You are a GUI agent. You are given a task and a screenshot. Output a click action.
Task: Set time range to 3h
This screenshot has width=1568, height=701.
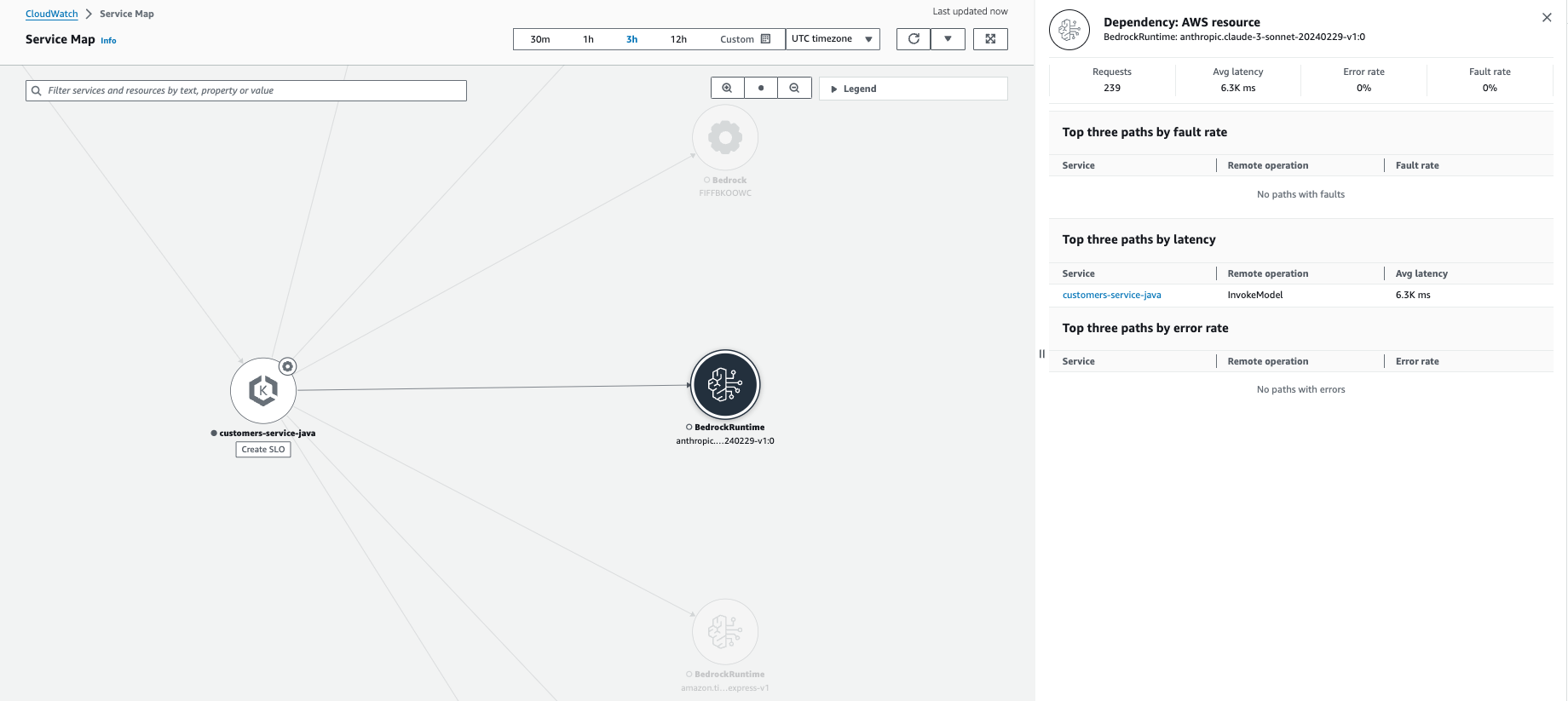click(631, 39)
